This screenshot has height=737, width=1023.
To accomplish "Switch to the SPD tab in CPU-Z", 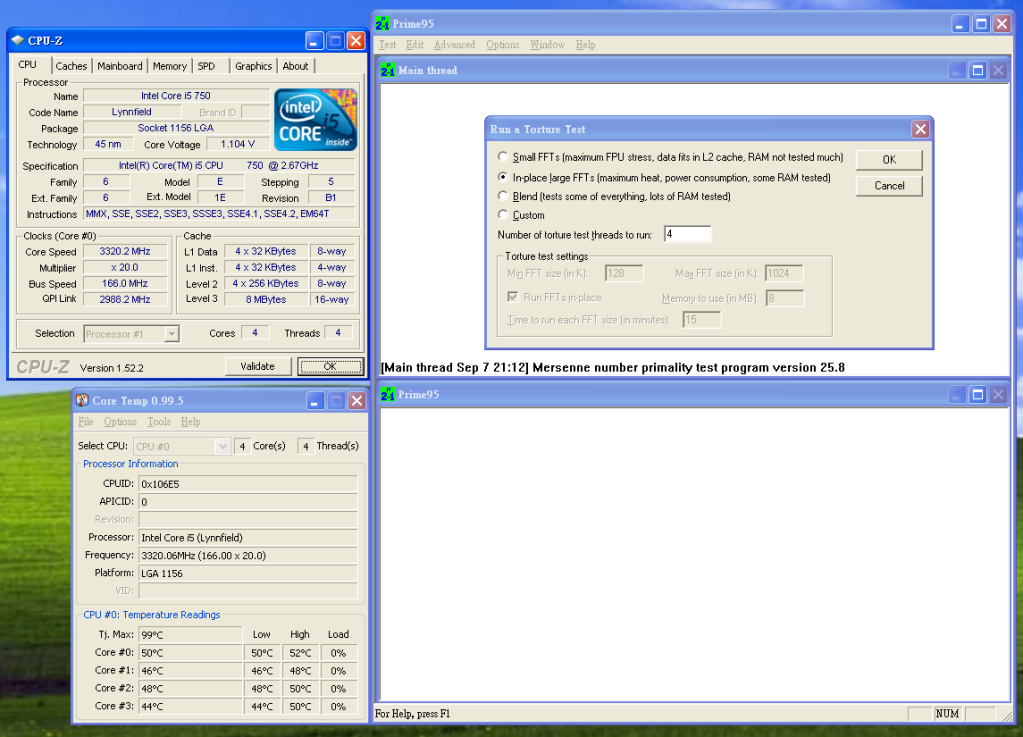I will (206, 66).
